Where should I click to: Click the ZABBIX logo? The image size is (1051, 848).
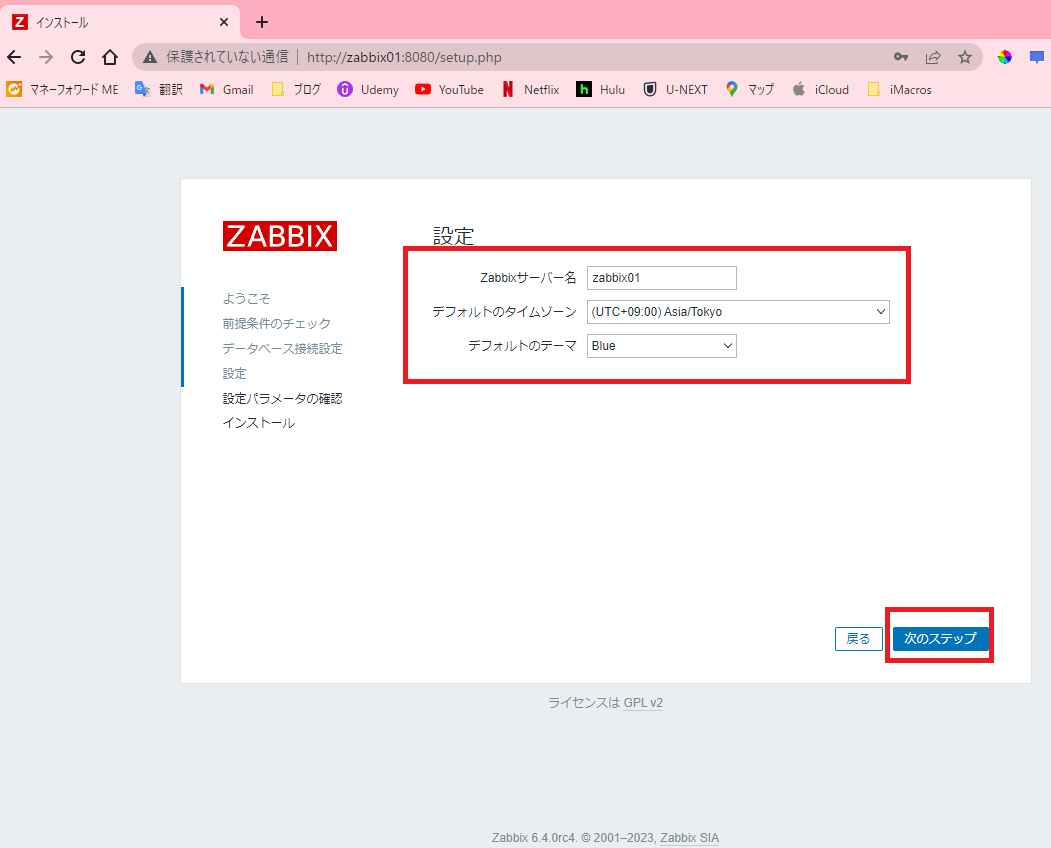[279, 236]
